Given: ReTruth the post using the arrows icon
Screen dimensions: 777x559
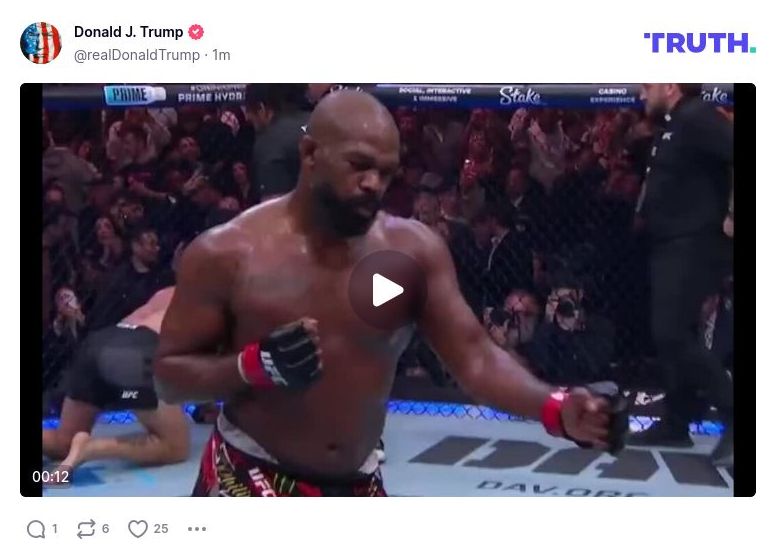Looking at the screenshot, I should [x=86, y=529].
